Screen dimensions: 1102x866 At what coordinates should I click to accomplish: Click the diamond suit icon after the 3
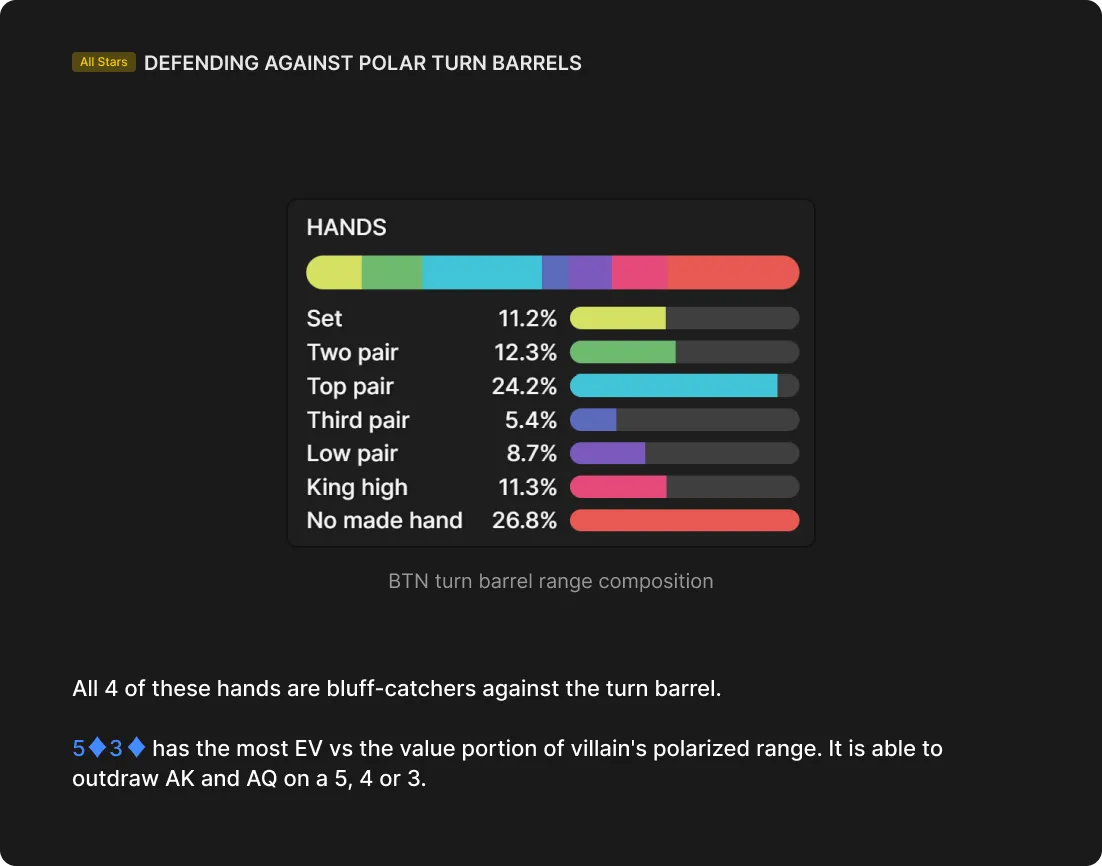[x=135, y=748]
